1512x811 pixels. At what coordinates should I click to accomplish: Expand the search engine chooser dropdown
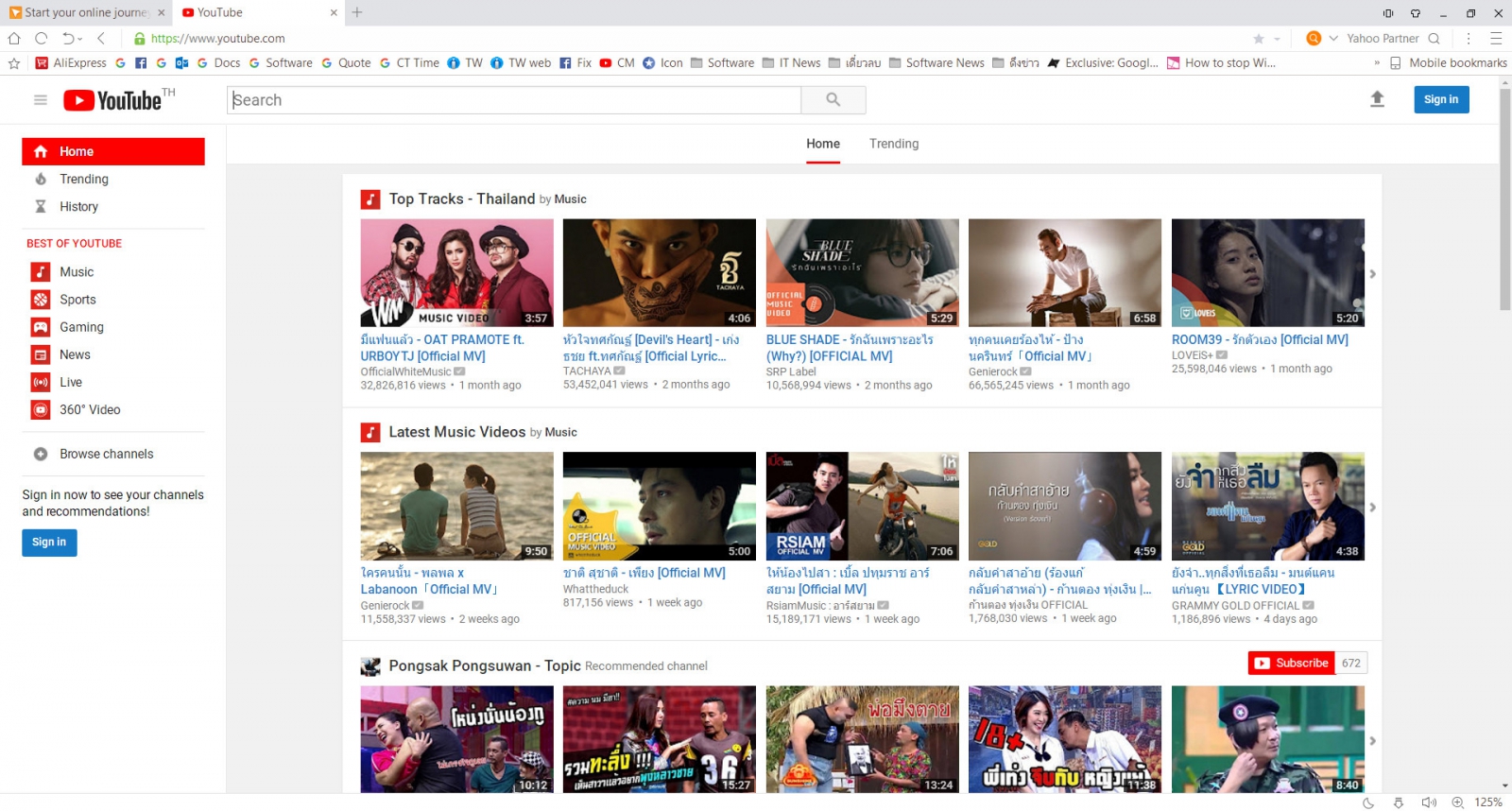(x=1333, y=39)
